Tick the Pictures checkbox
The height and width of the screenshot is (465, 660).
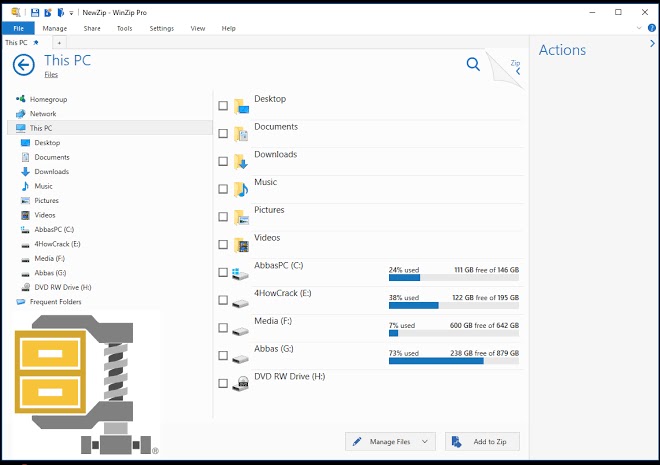pos(223,217)
